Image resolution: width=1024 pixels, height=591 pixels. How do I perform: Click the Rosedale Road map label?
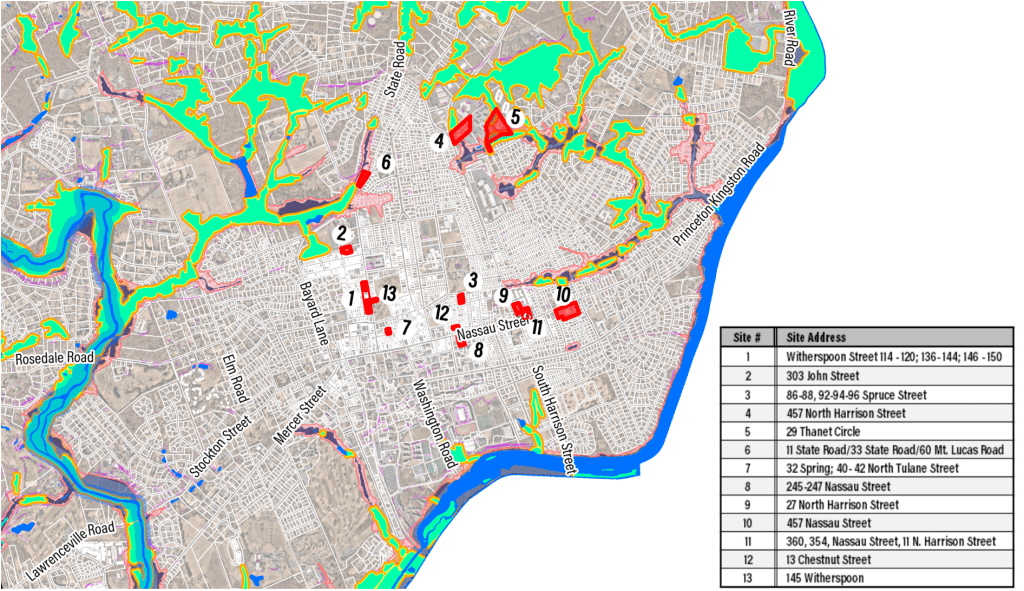click(54, 357)
